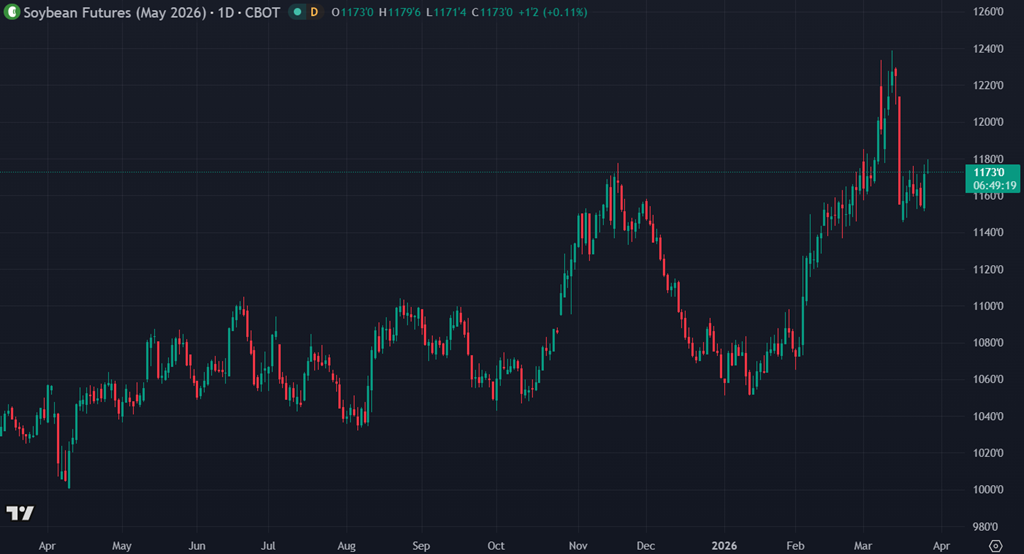Click the TradingView logo icon
Screen dimensions: 1024x554
click(20, 513)
